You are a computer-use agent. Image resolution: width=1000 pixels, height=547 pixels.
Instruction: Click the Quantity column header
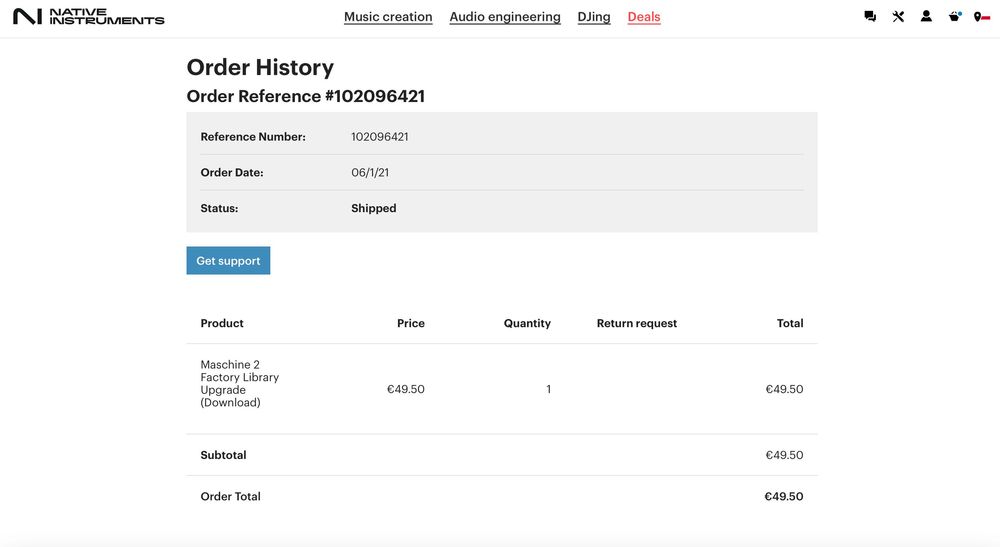(527, 323)
